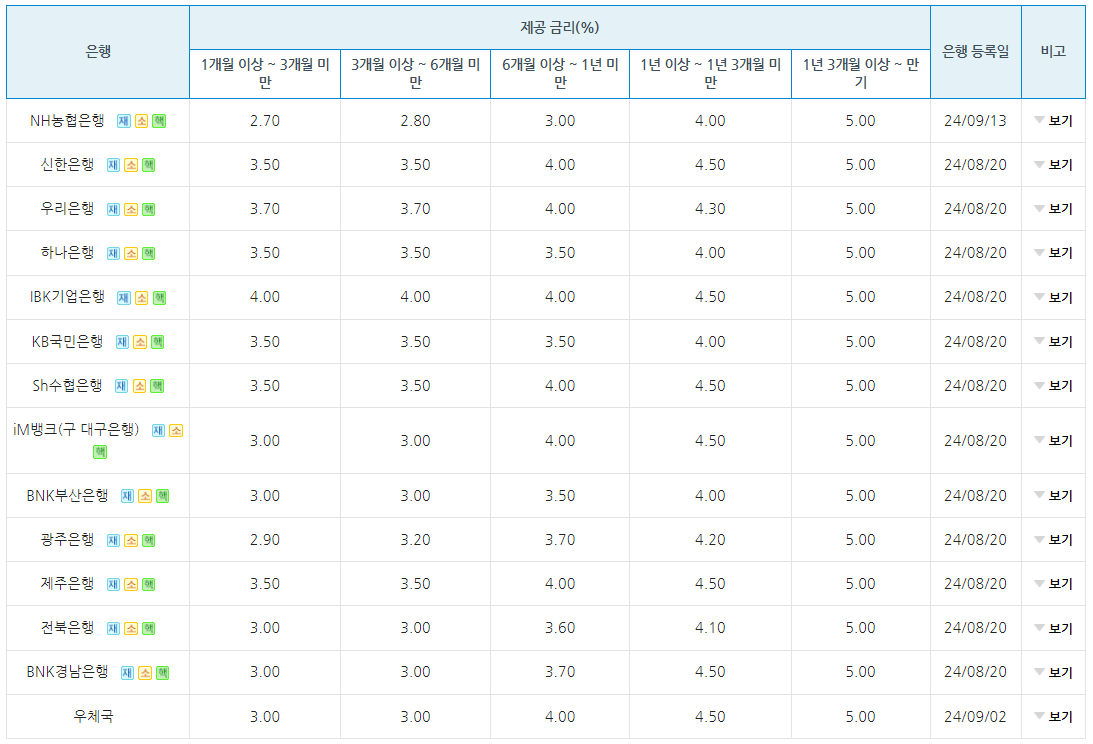Click the 1년 이상 ~ 1년 3개월 미만 header
The width and height of the screenshot is (1093, 744).
click(710, 73)
